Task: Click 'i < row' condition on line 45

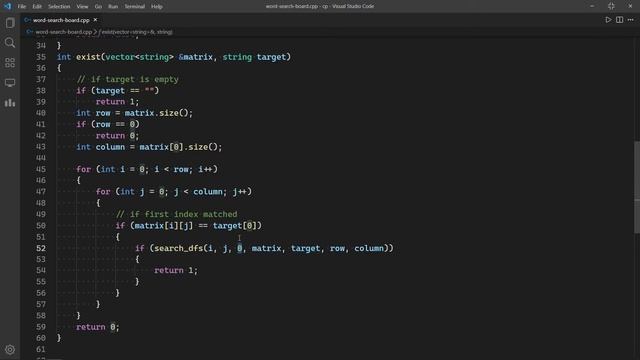Action: click(x=171, y=169)
